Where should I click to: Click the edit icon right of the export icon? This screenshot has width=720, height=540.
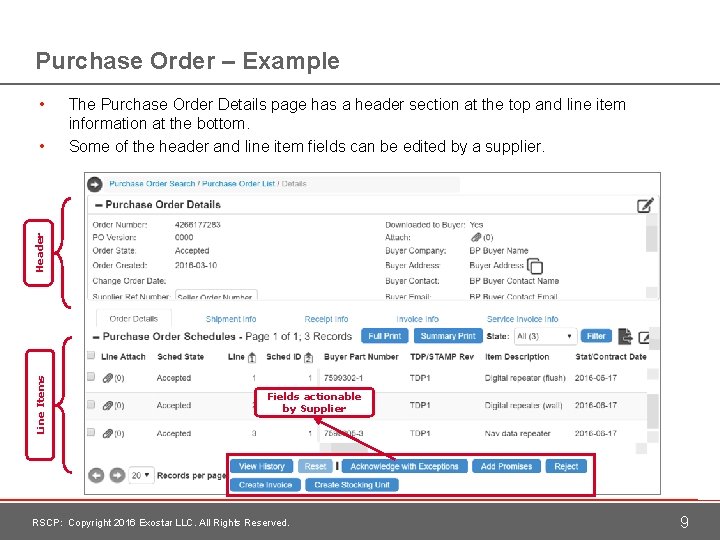coord(644,337)
